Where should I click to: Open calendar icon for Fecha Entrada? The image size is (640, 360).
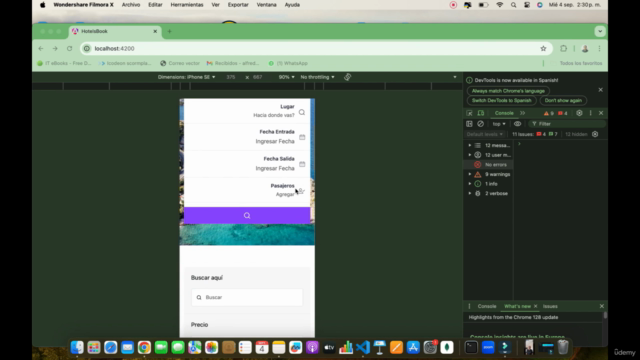pos(302,137)
